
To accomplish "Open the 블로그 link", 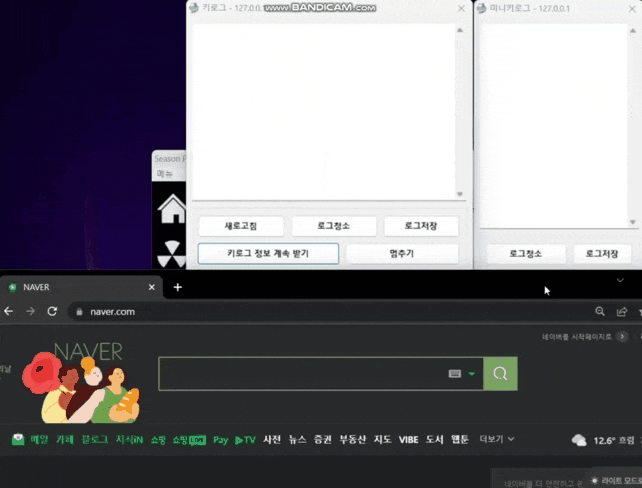I will (95, 440).
